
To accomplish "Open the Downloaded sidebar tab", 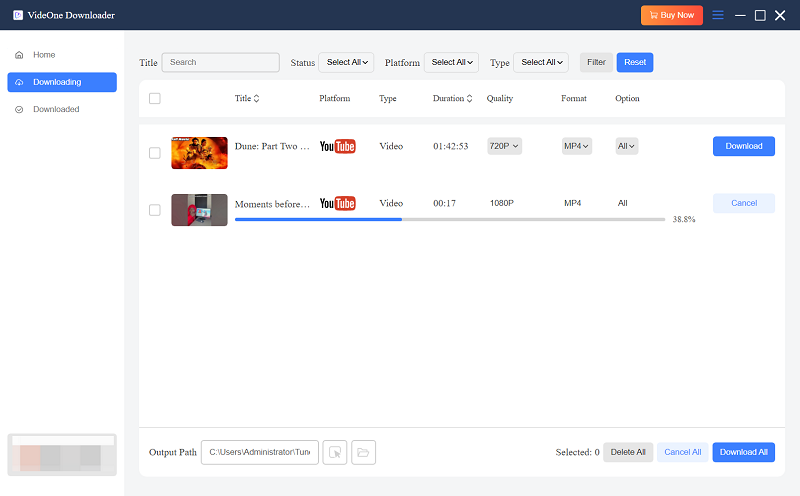I will point(56,109).
